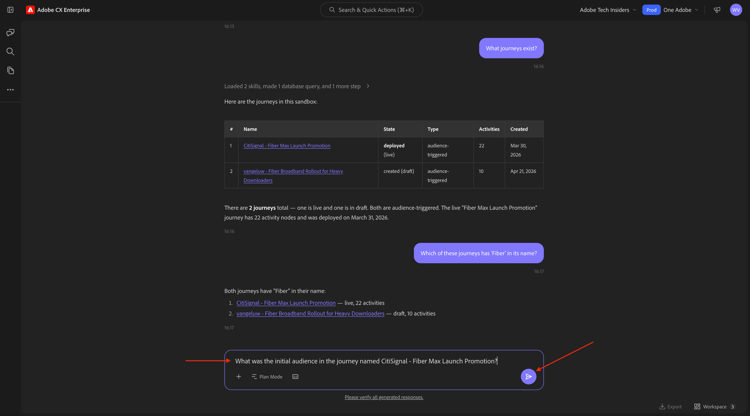Open CitiSignal link in the numbered list
The image size is (750, 416).
click(x=286, y=303)
